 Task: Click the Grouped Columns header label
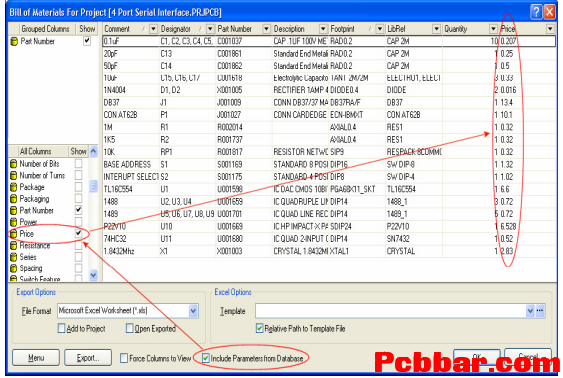pyautogui.click(x=45, y=29)
